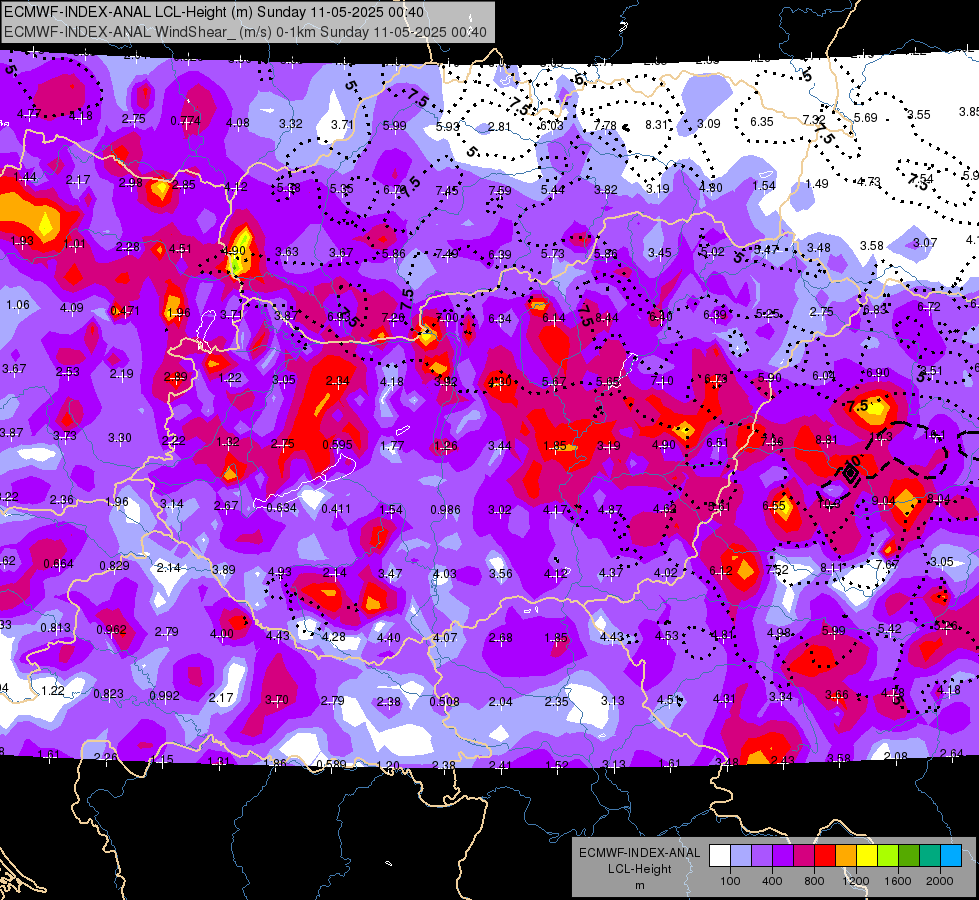The height and width of the screenshot is (900, 979).
Task: Click the grid value 7.59
Action: coord(500,190)
